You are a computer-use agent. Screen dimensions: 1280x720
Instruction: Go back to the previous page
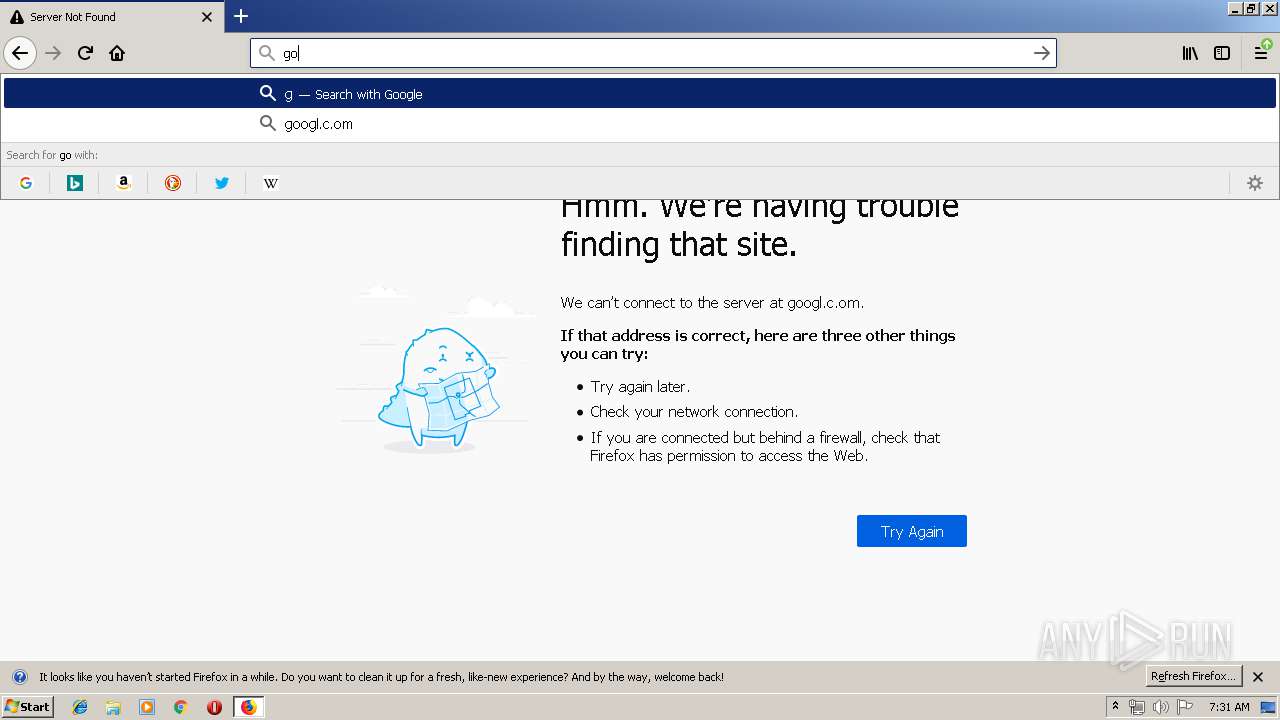coord(20,53)
